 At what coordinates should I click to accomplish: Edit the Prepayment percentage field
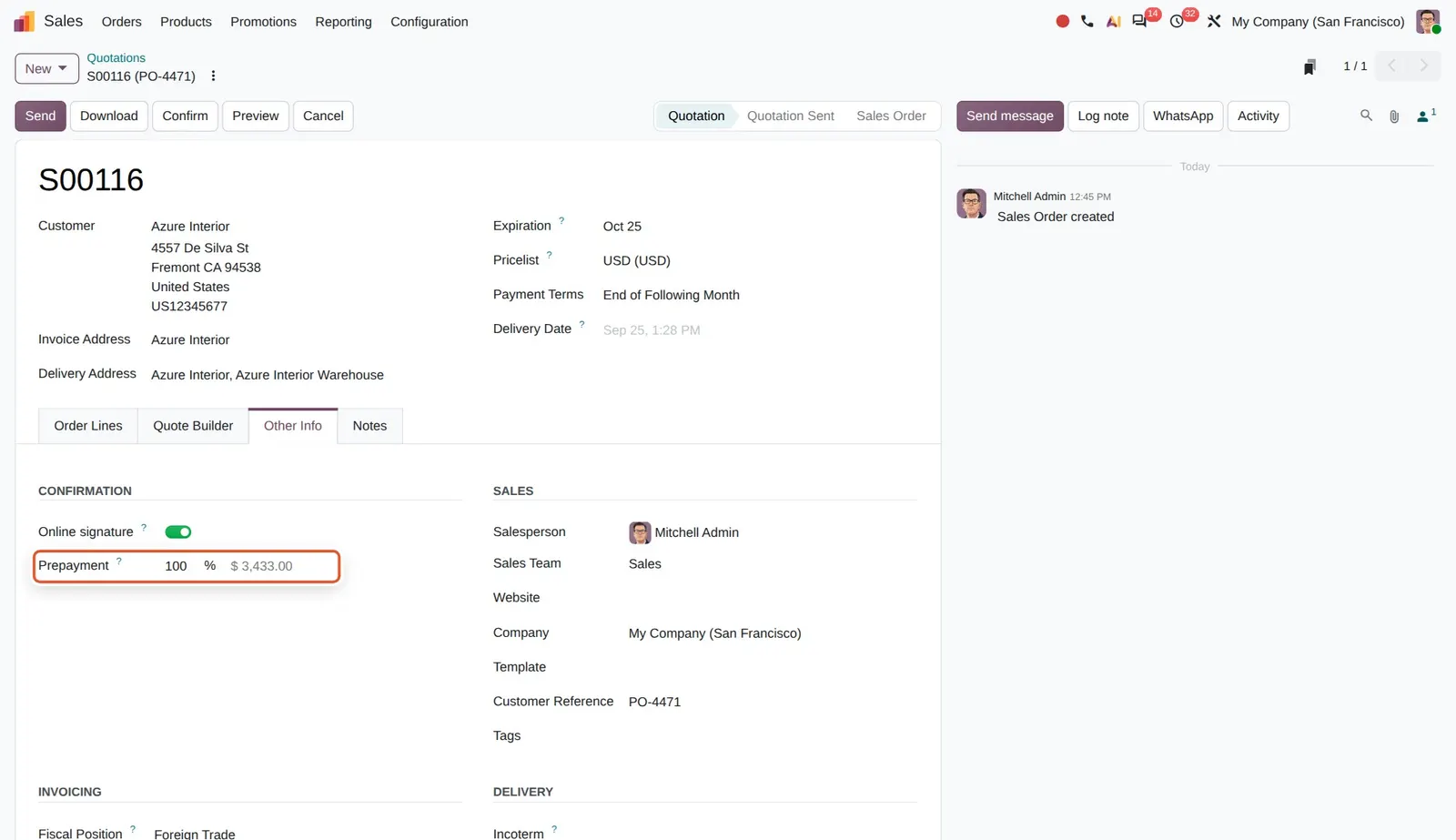tap(176, 566)
